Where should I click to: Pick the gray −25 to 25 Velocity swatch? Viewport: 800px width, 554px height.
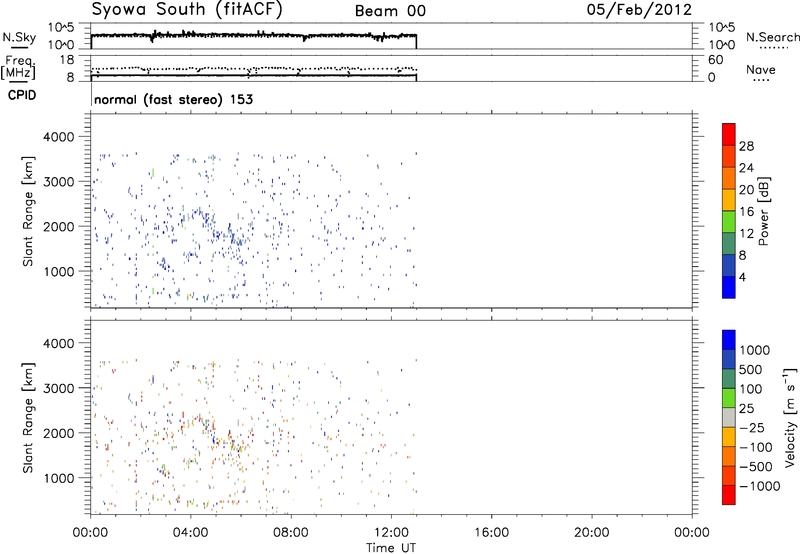click(729, 417)
